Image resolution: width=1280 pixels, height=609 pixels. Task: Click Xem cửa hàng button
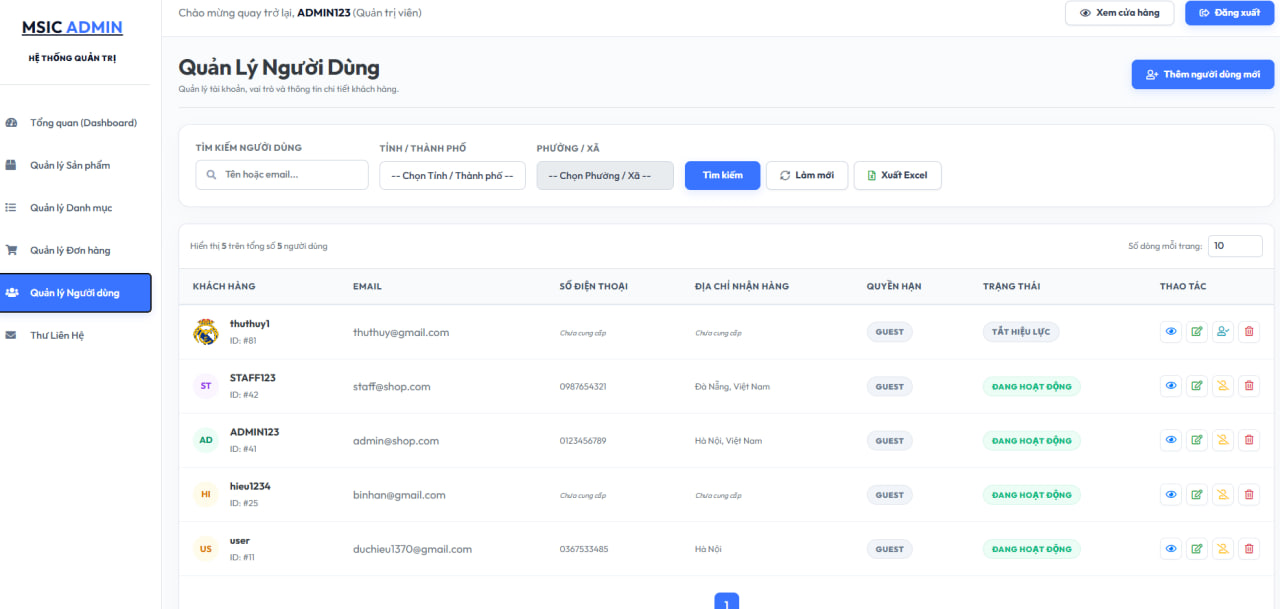pos(1119,13)
